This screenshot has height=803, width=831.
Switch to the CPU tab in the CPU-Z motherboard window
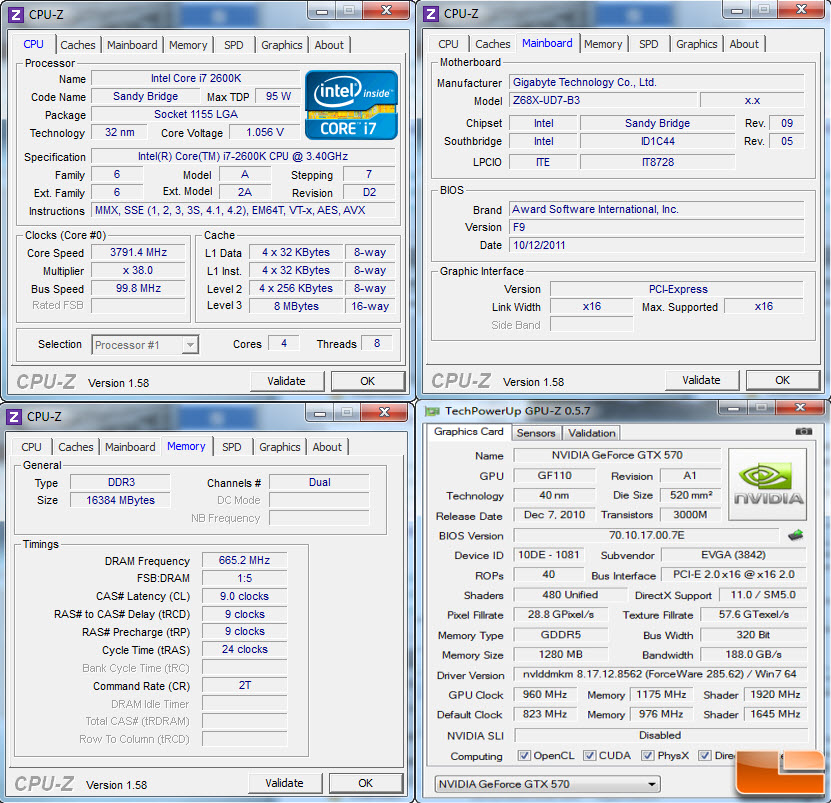pyautogui.click(x=448, y=44)
